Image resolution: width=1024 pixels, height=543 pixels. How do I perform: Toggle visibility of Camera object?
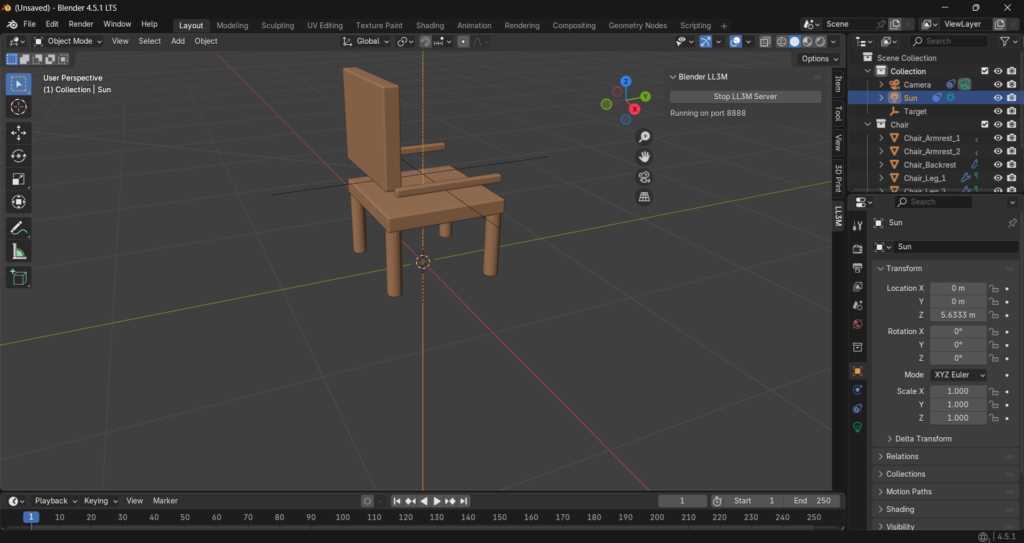pos(997,85)
